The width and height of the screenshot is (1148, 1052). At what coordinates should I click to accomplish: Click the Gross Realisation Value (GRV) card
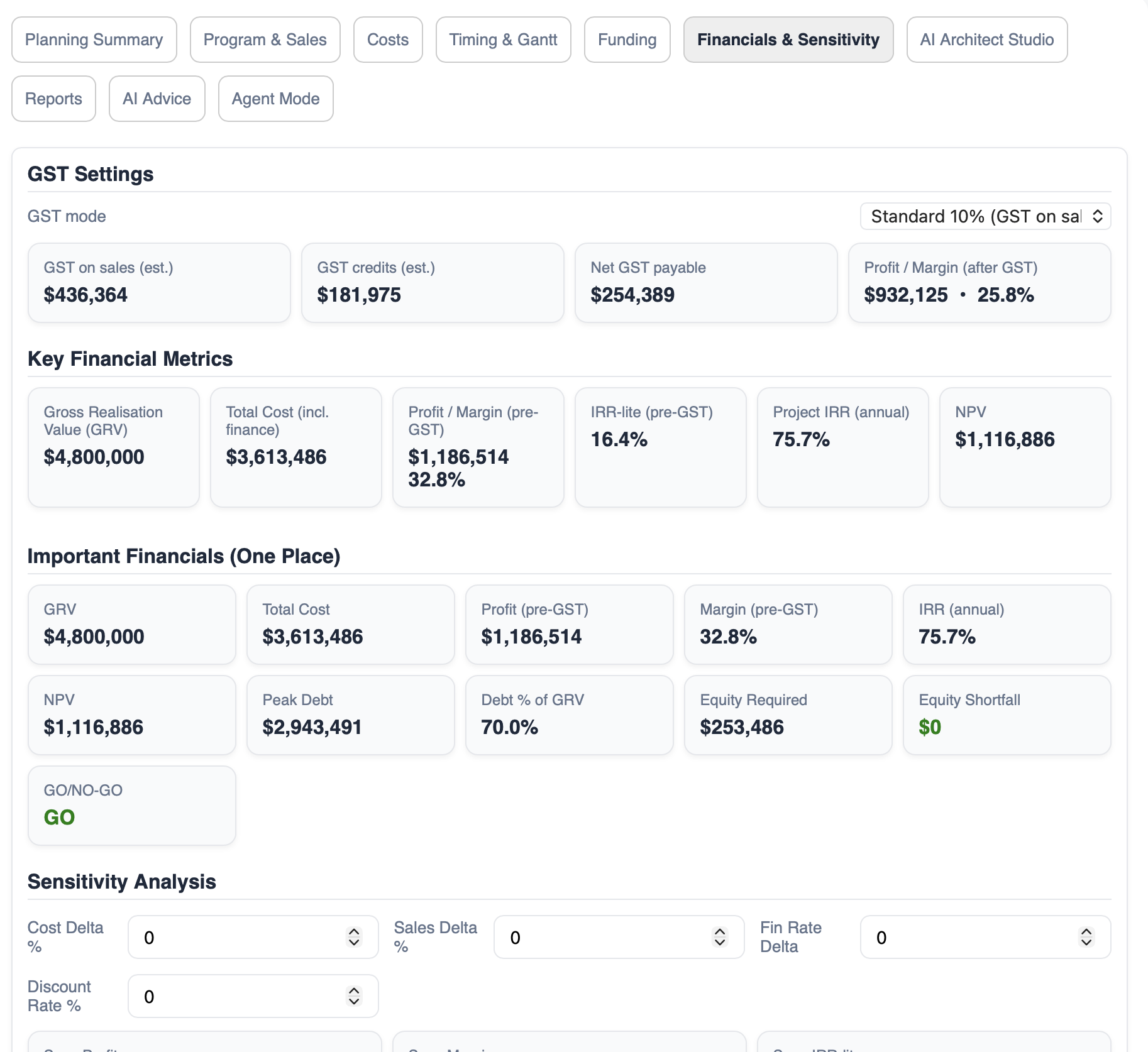click(x=114, y=447)
